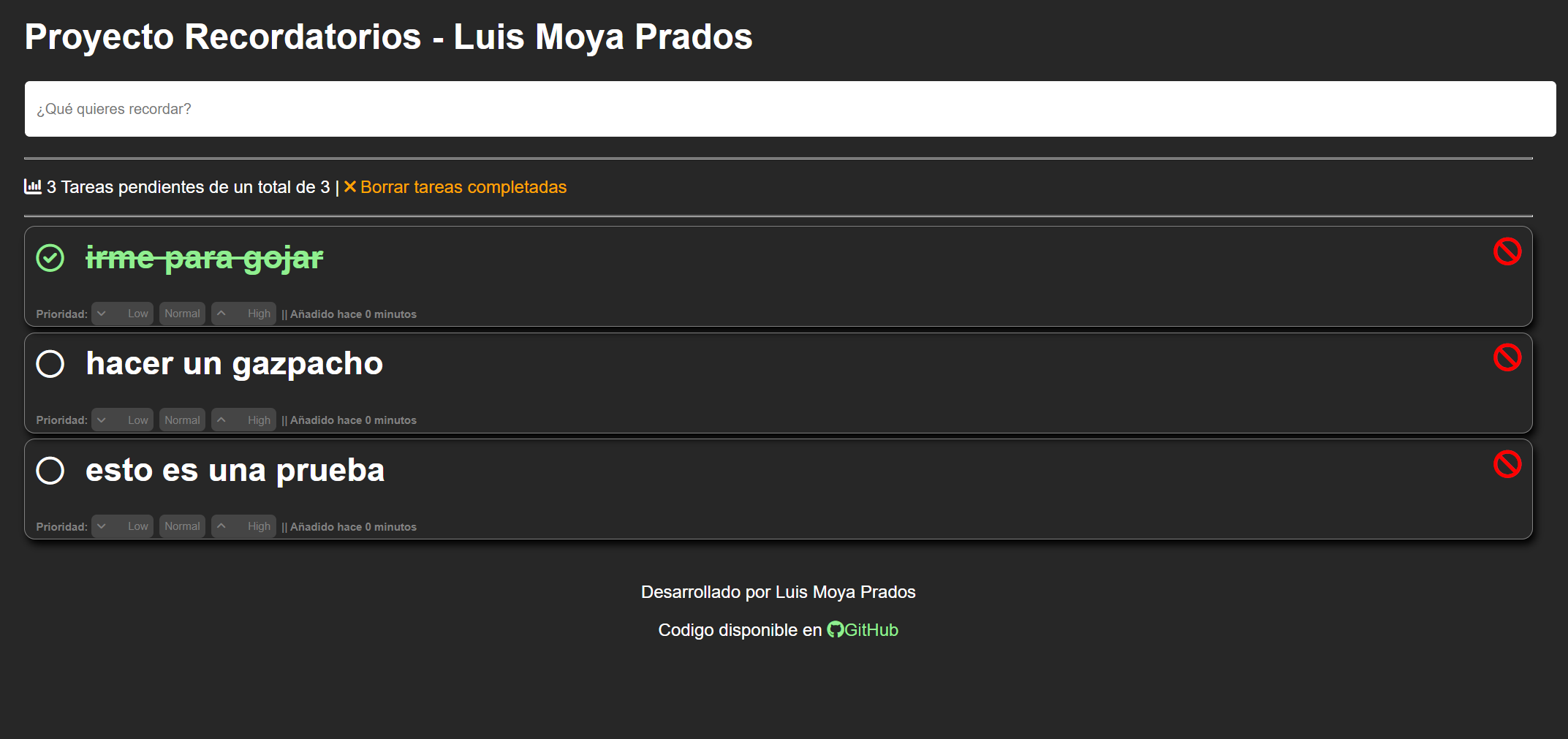The image size is (1568, 739).
Task: Click "Borrar tareas completadas"
Action: (x=463, y=186)
